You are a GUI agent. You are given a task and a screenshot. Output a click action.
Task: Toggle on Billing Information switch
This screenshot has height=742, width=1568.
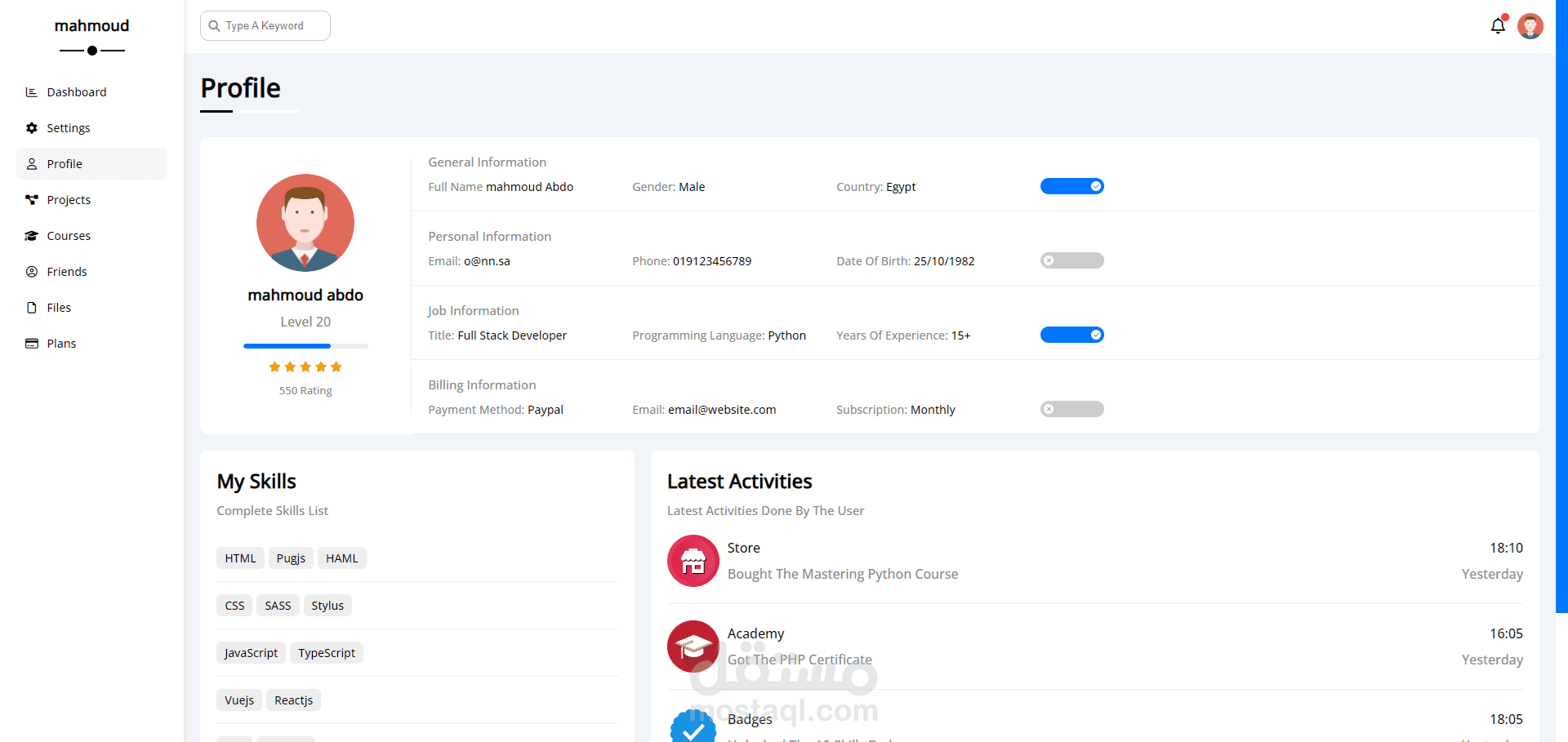tap(1071, 409)
